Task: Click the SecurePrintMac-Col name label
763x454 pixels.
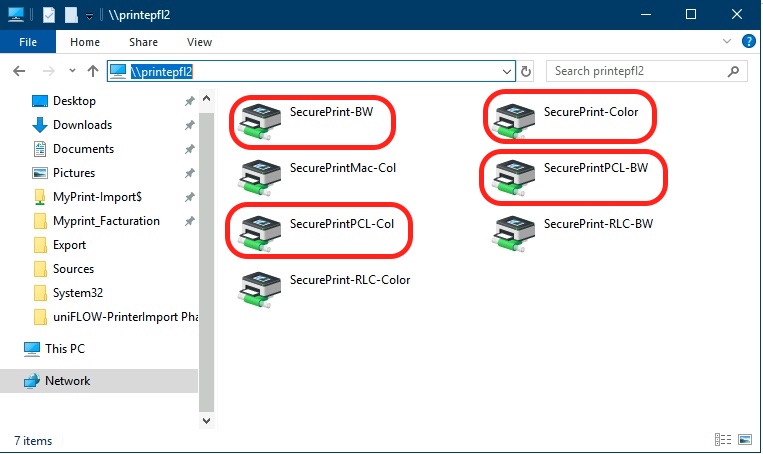Action: coord(343,168)
